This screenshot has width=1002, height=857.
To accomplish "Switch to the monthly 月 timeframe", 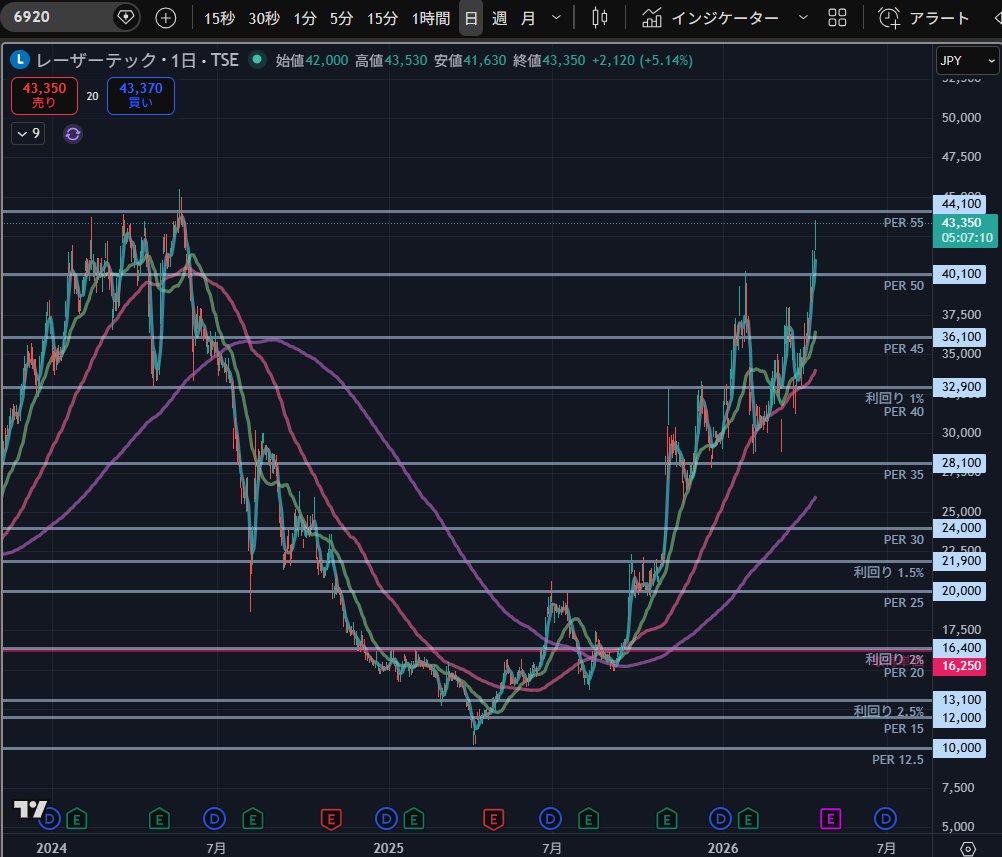I will coord(528,19).
